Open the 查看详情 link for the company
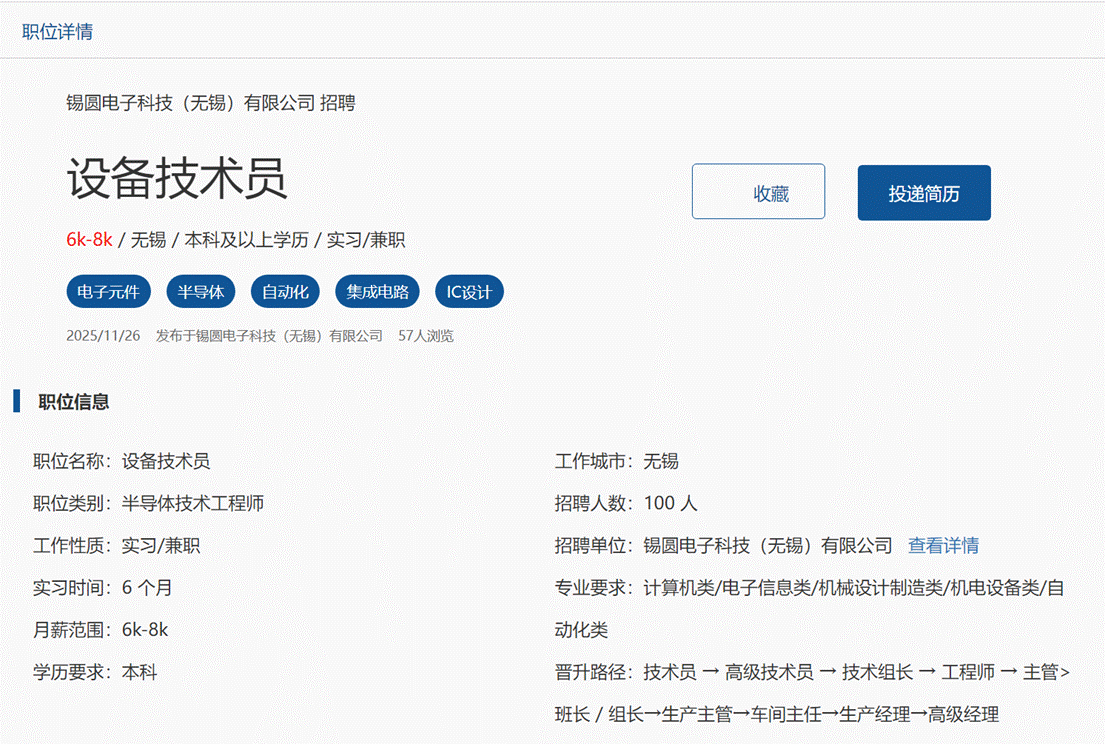 [942, 546]
